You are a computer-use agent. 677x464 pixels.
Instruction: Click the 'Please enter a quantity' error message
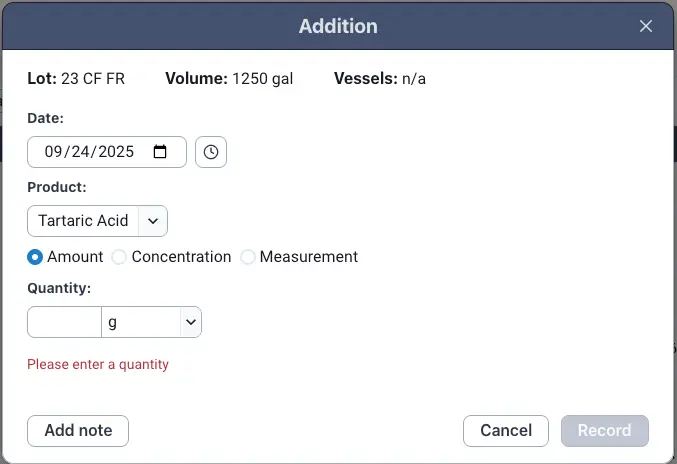coord(98,365)
